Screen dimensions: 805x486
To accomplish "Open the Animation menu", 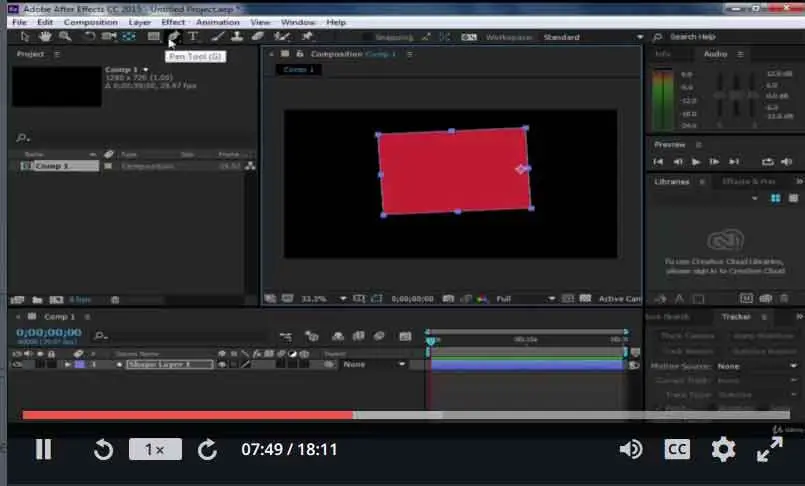I will click(x=218, y=22).
